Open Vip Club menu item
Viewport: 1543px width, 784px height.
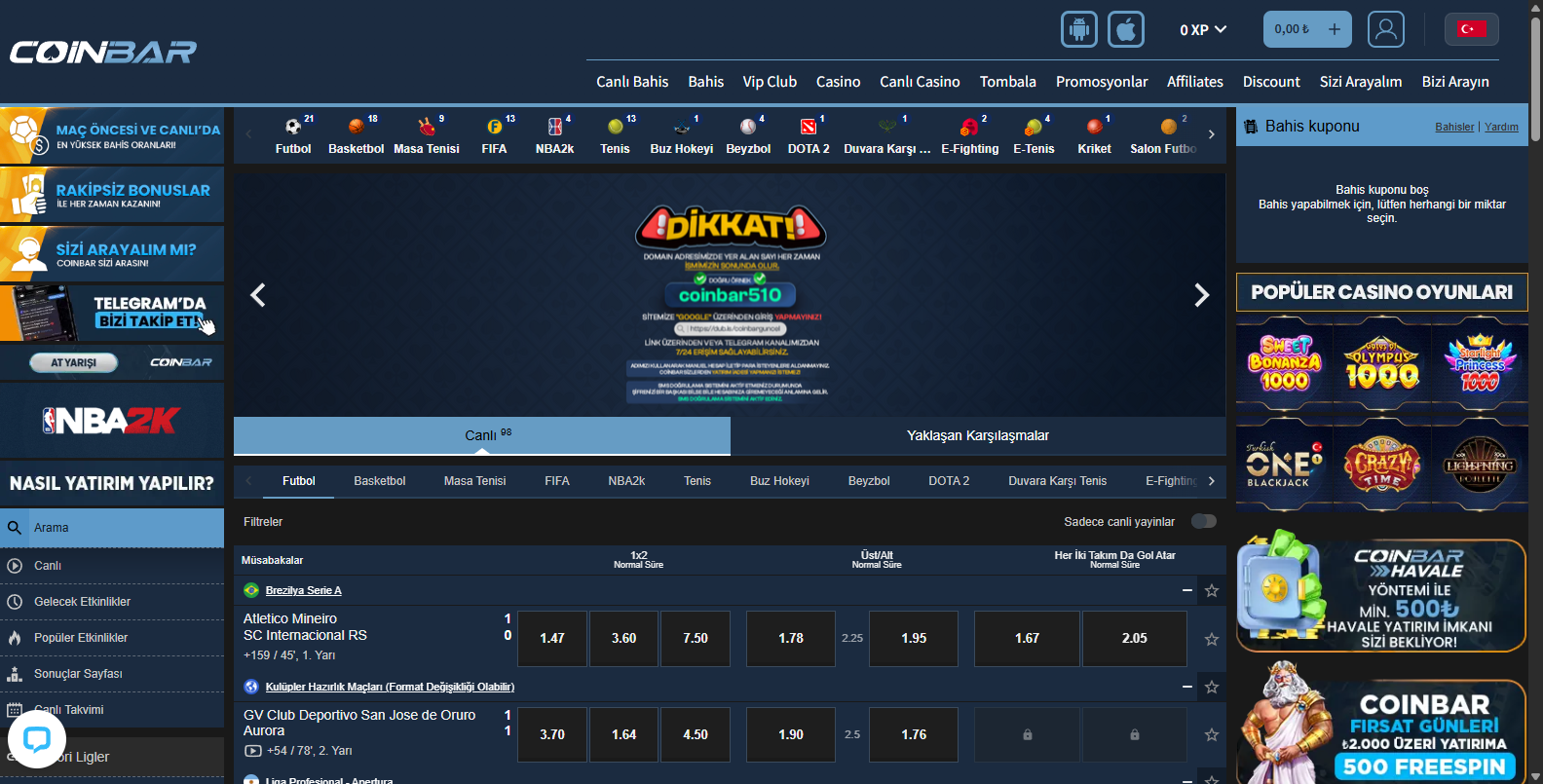tap(770, 82)
